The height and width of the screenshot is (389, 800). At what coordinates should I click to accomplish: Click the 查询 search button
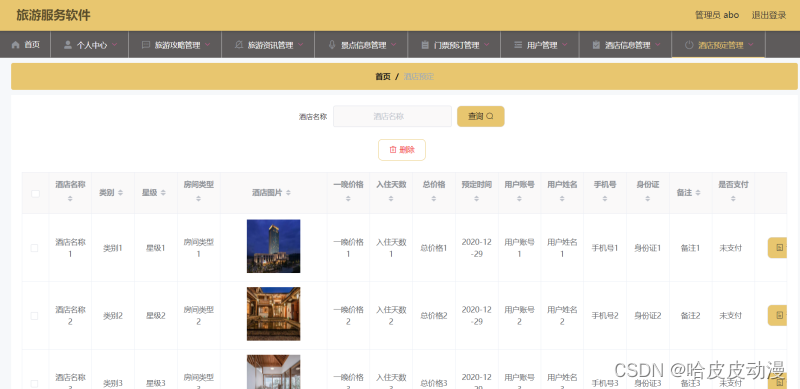point(481,116)
